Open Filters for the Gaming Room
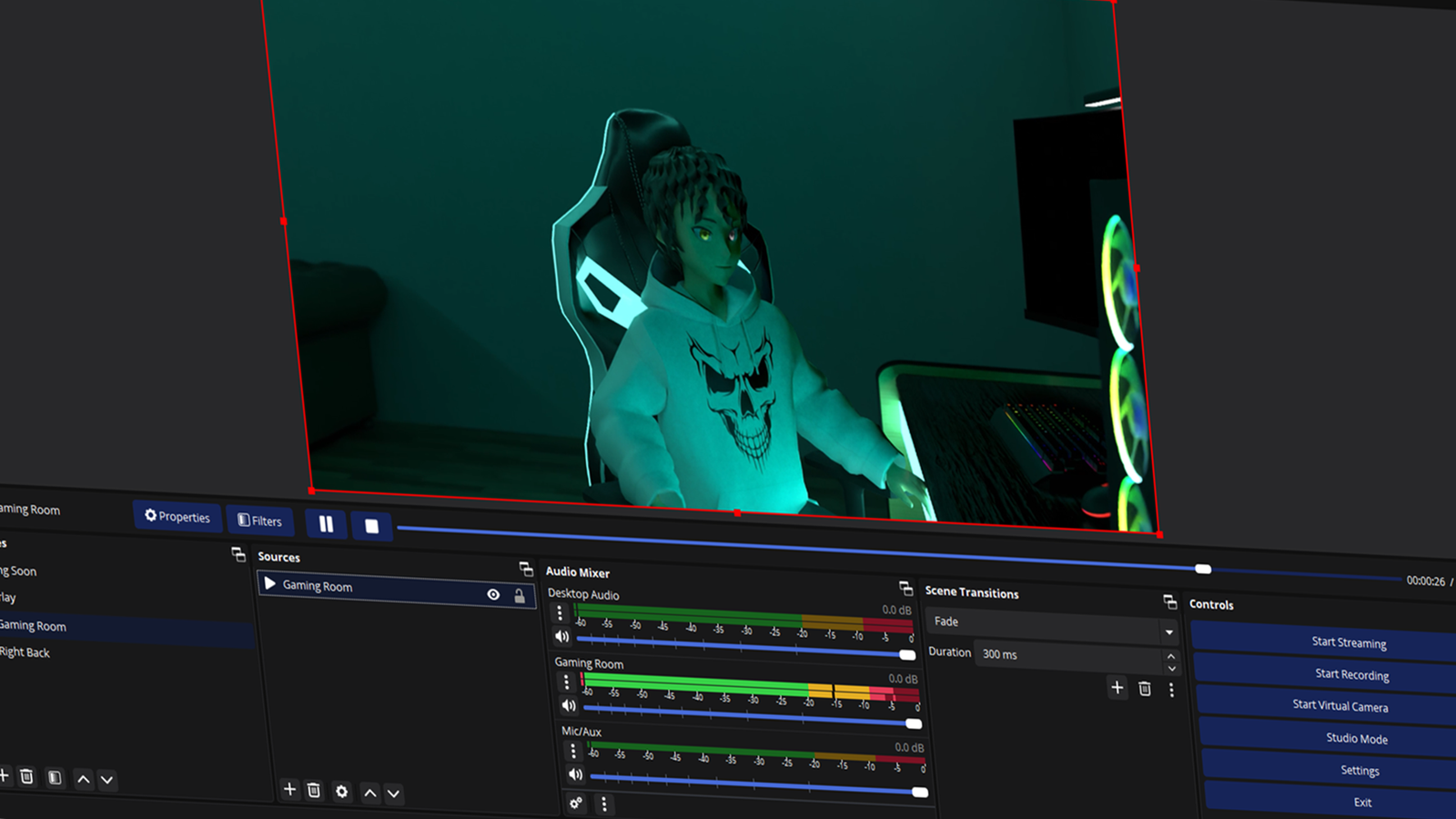1456x819 pixels. [260, 520]
